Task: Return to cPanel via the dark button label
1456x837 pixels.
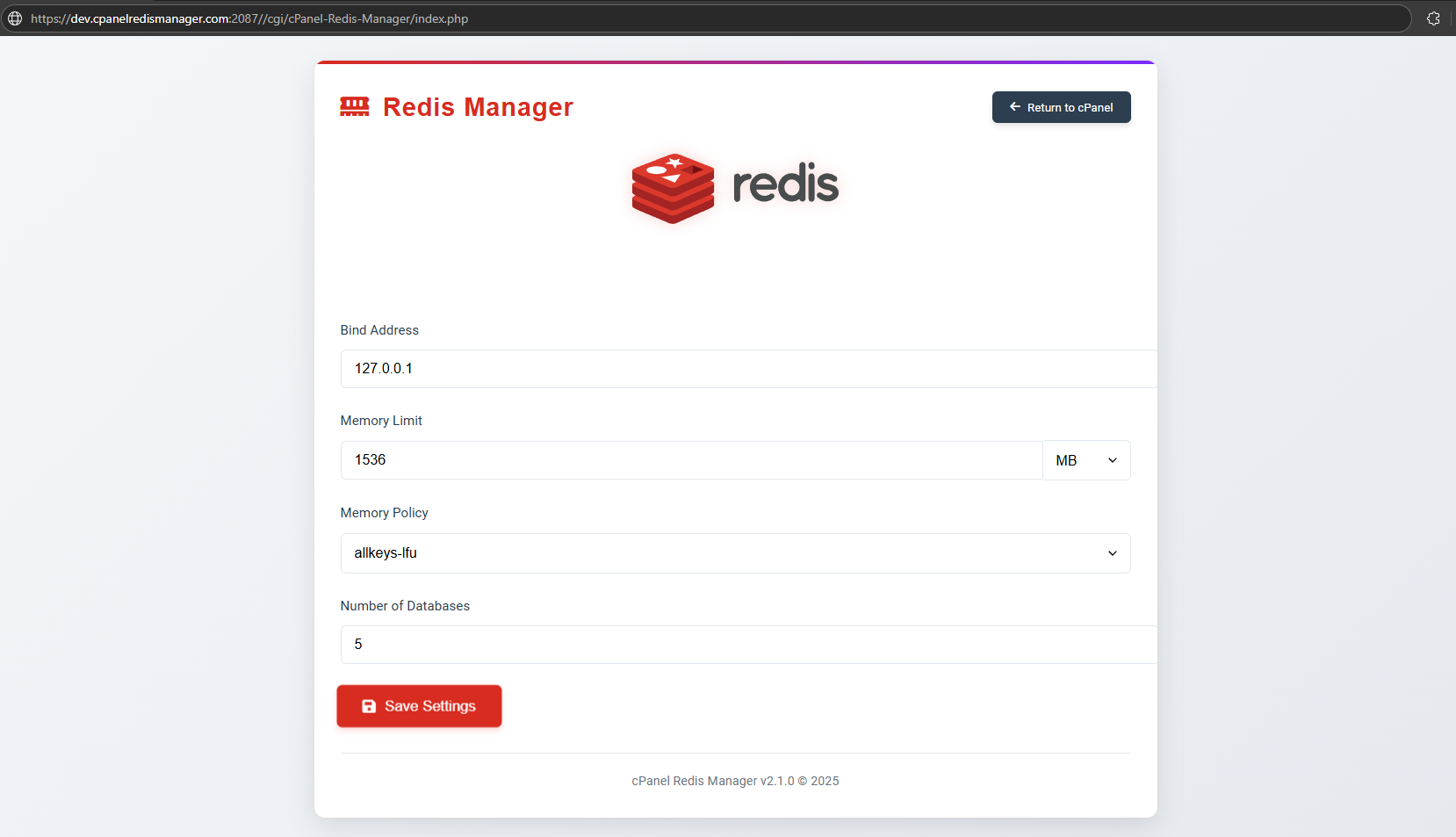Action: coord(1070,107)
